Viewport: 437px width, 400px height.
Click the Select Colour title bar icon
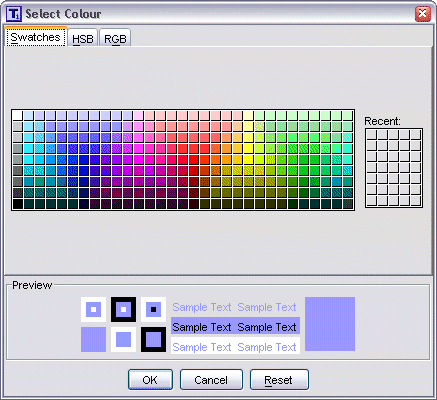(14, 14)
